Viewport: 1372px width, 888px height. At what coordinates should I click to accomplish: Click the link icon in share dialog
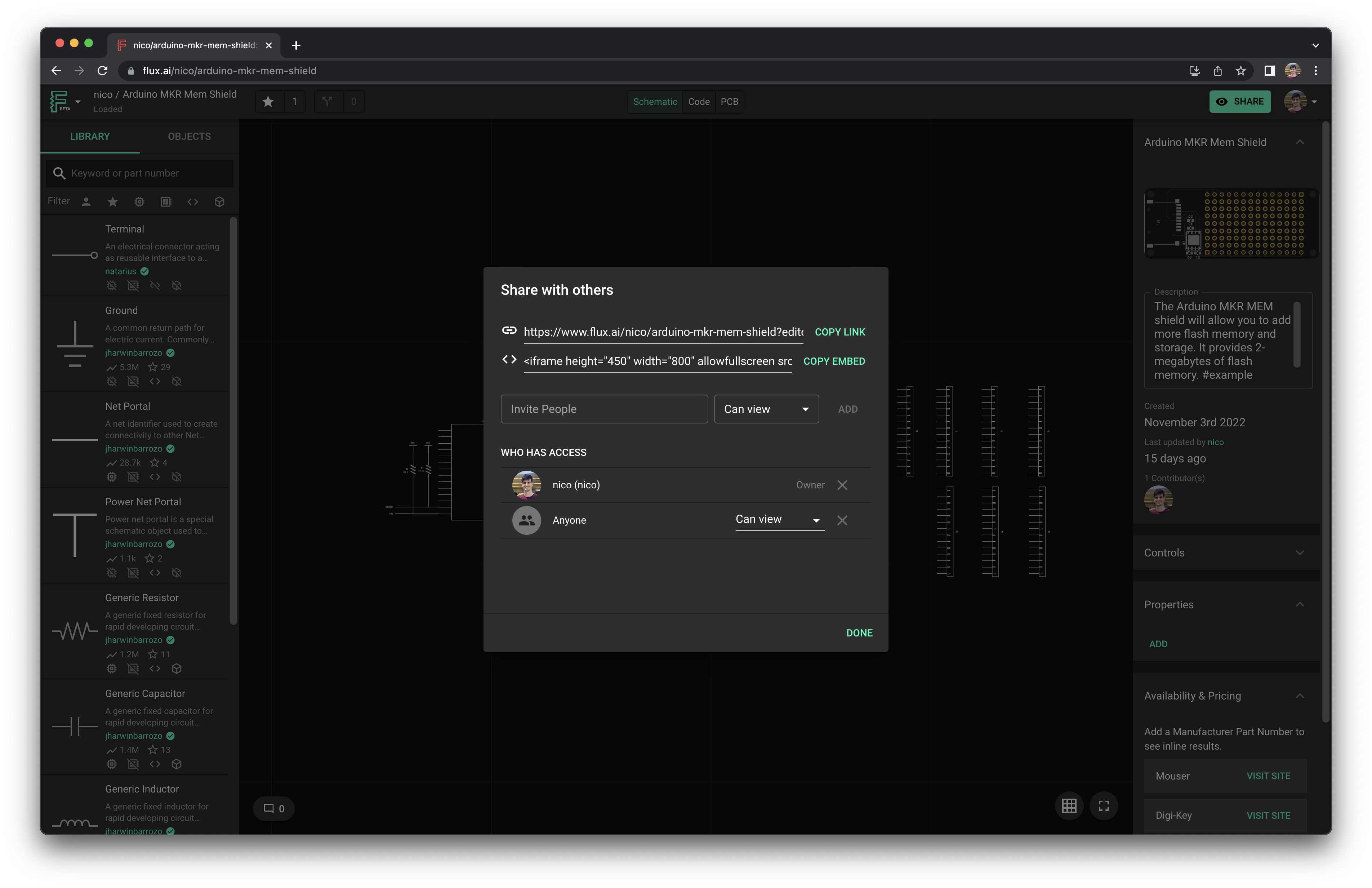(509, 330)
